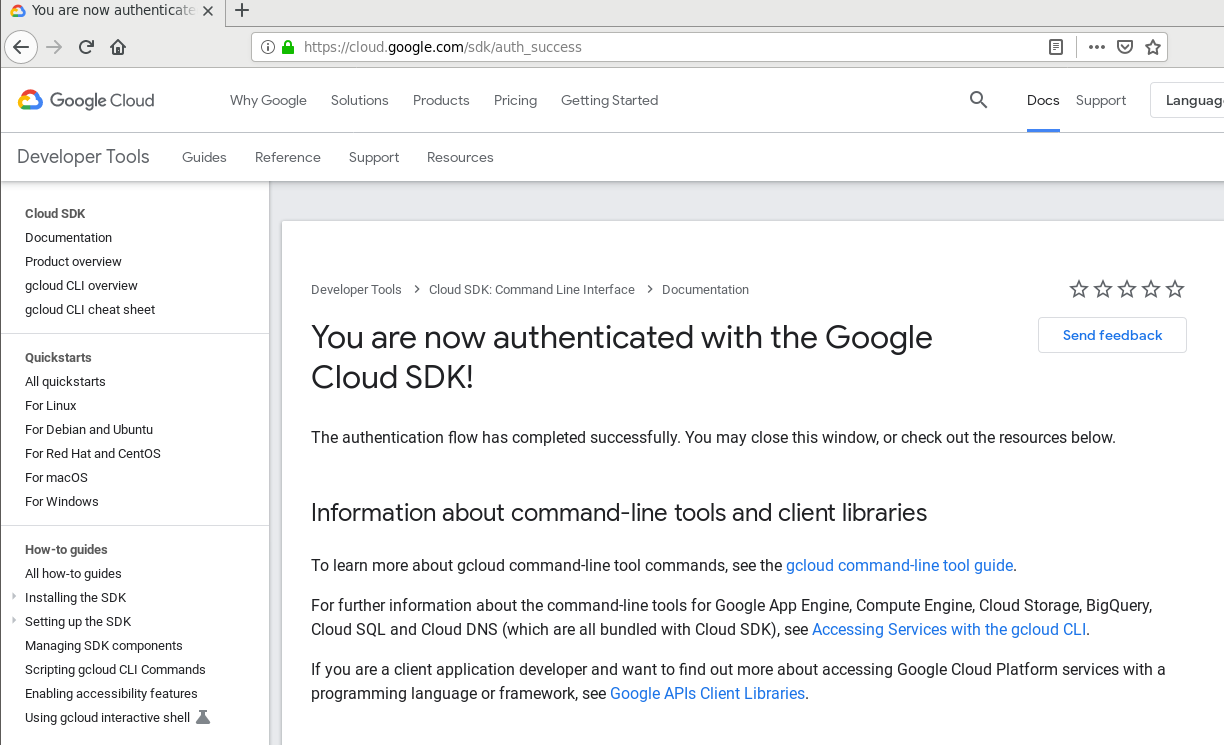The width and height of the screenshot is (1224, 745).
Task: Open gcloud CLI overview in sidebar
Action: click(81, 285)
